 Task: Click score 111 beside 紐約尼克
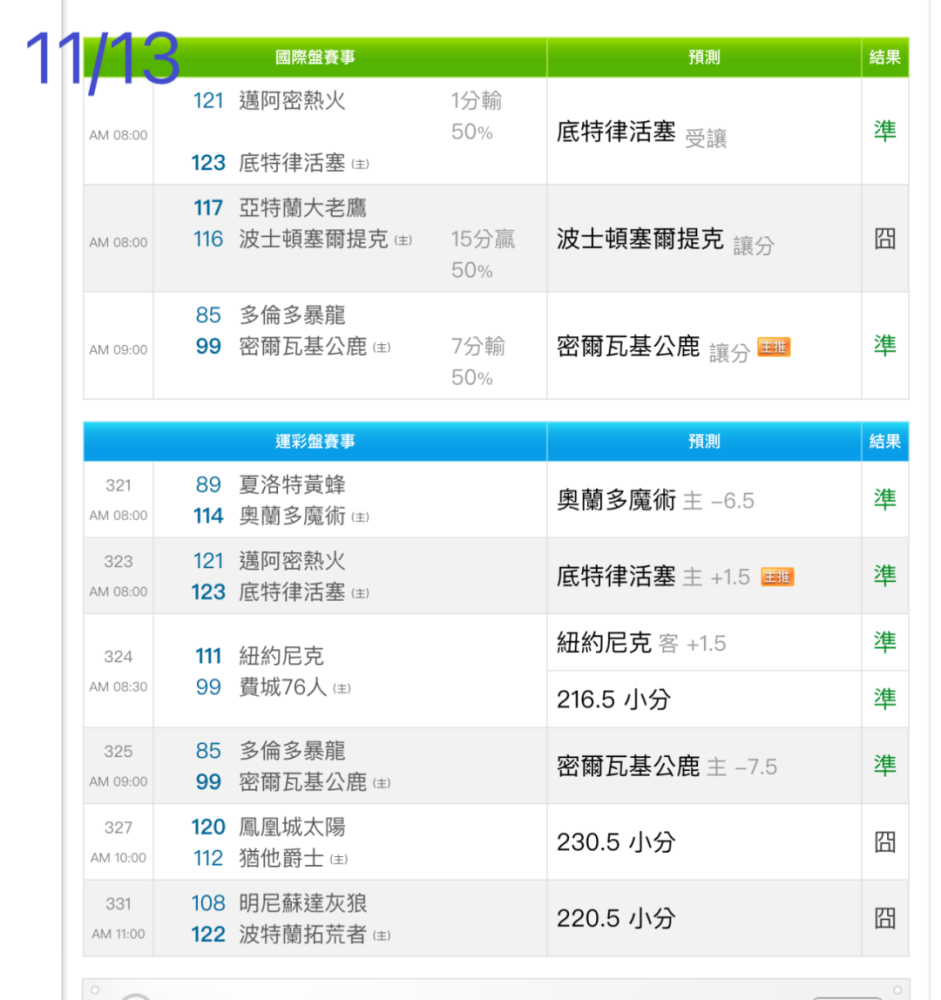click(209, 656)
